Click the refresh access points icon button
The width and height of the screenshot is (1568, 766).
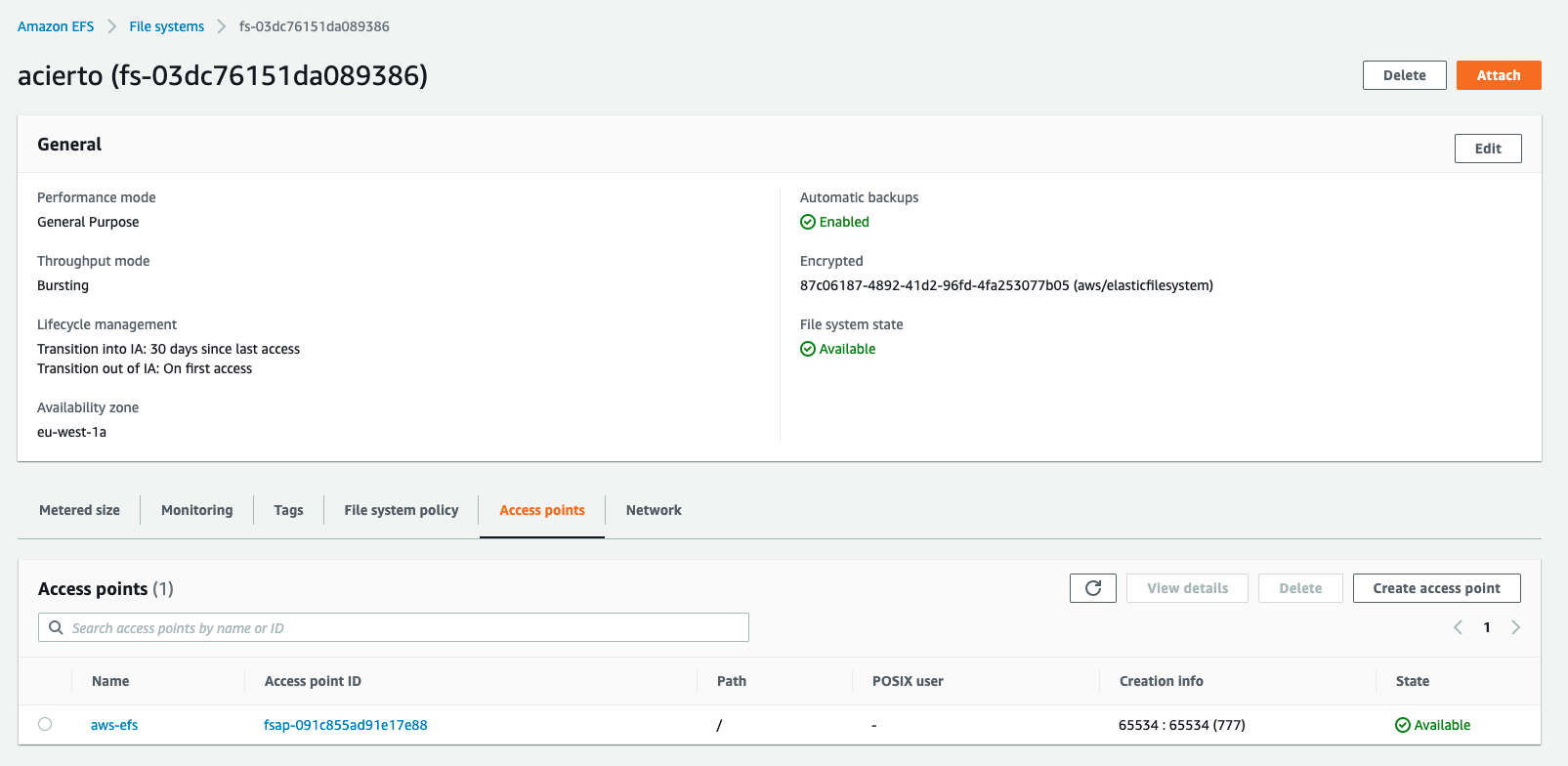[1093, 588]
